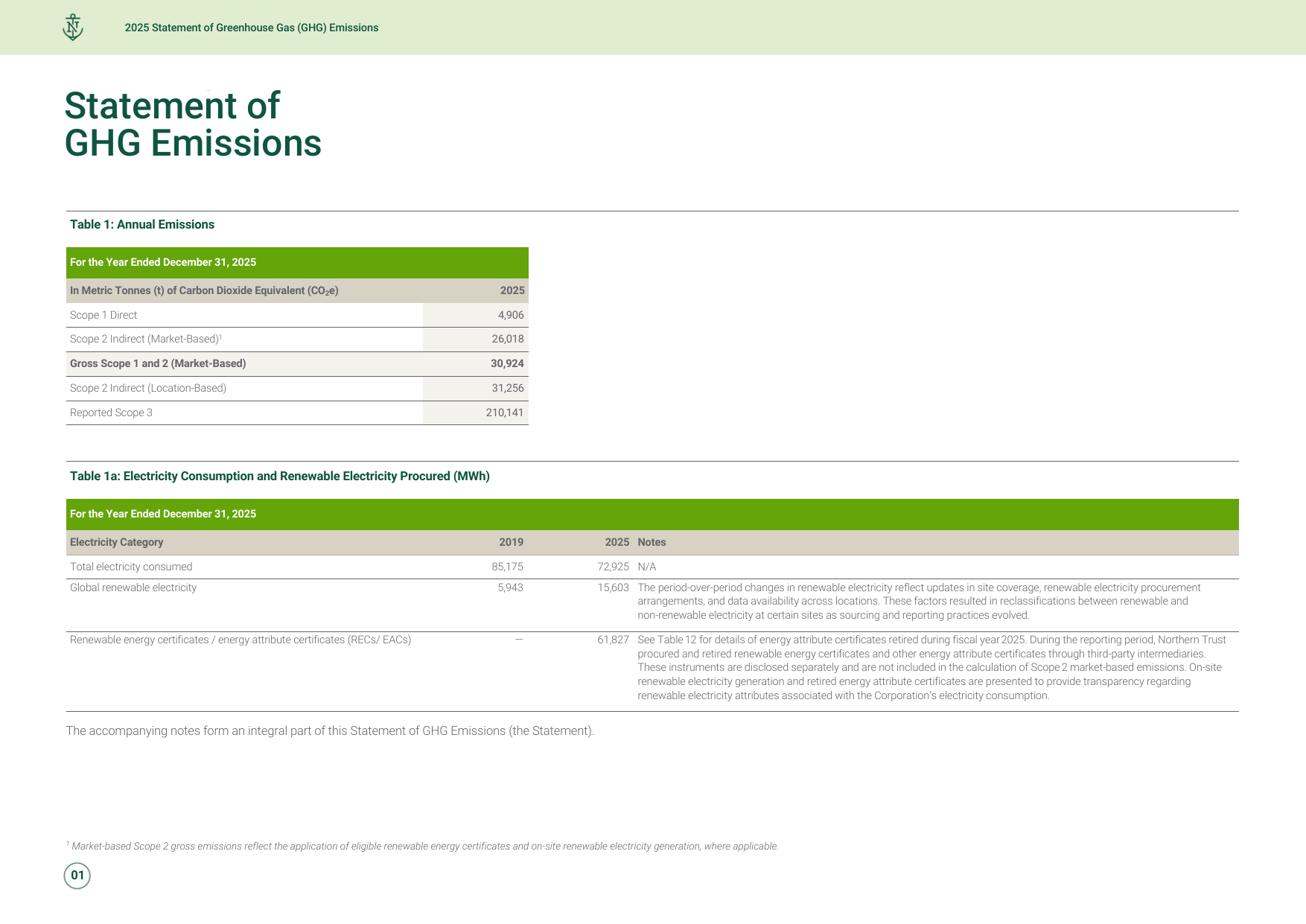Click 'Scope 2 Indirect (Market-Based)' row label
Image resolution: width=1306 pixels, height=924 pixels.
coord(146,339)
